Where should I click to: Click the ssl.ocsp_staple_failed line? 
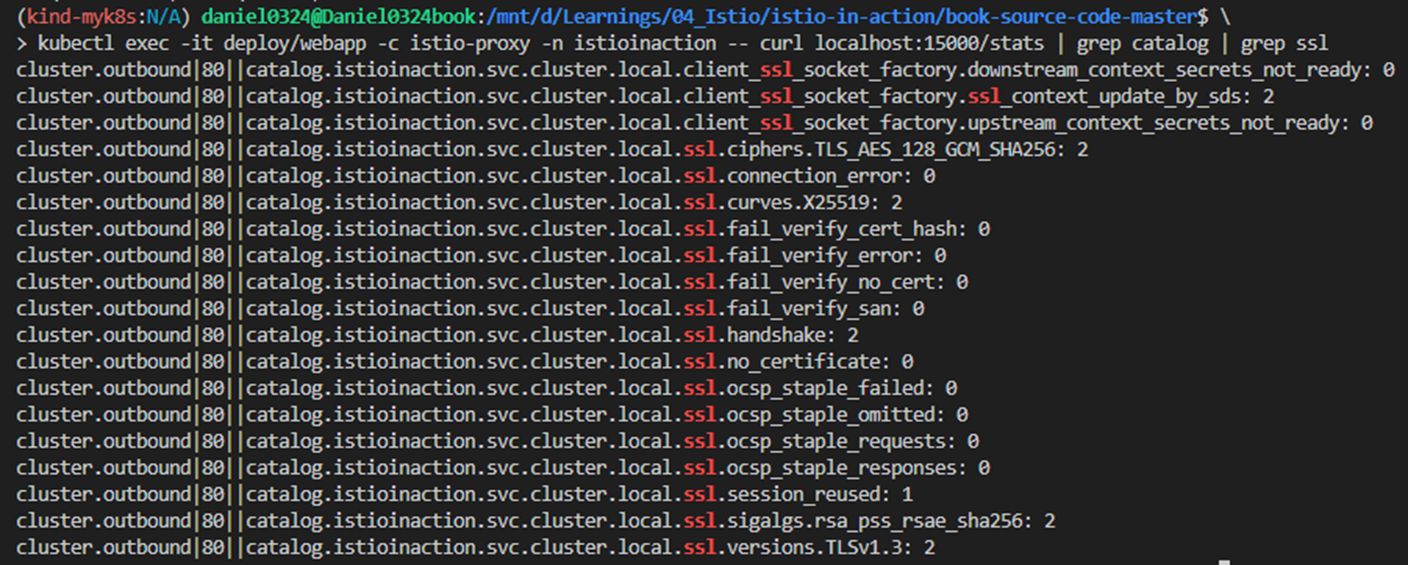pyautogui.click(x=487, y=388)
